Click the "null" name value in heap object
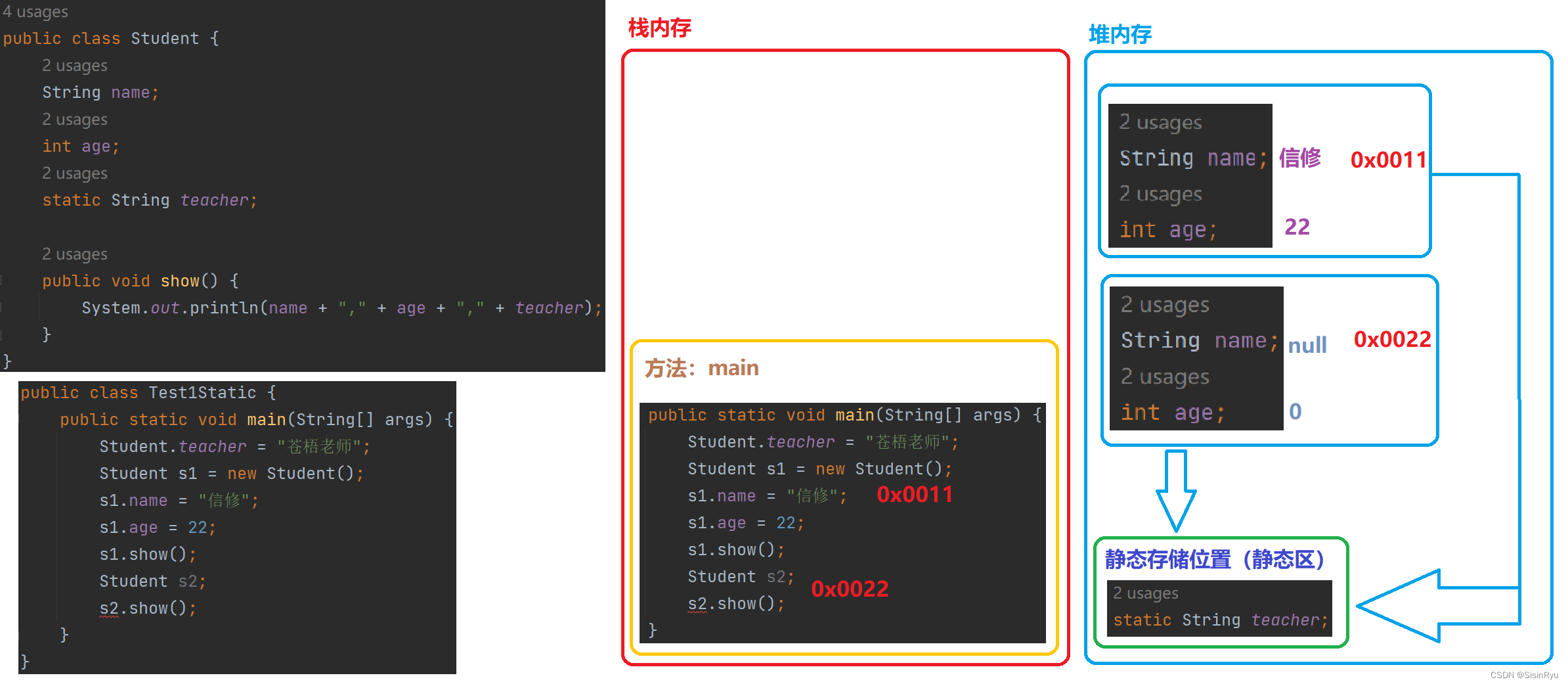The image size is (1568, 686). pos(1307,345)
